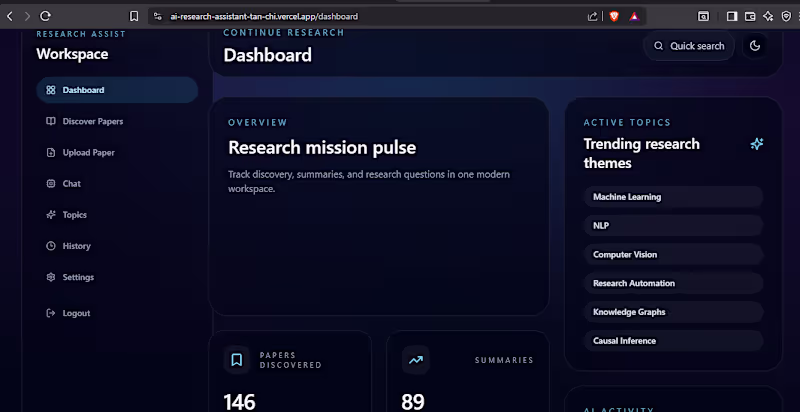
Task: Open the Brave Rewards triangle icon
Action: (634, 16)
